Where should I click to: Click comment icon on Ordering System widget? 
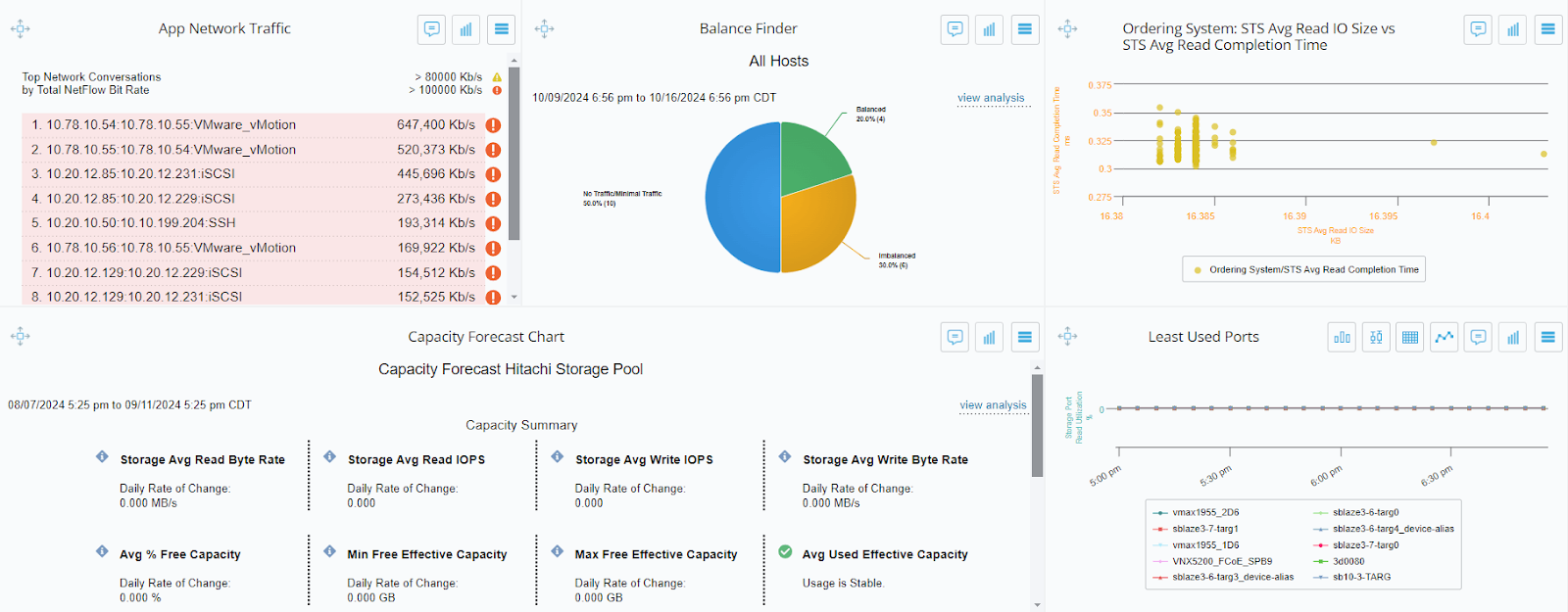coord(1478,29)
